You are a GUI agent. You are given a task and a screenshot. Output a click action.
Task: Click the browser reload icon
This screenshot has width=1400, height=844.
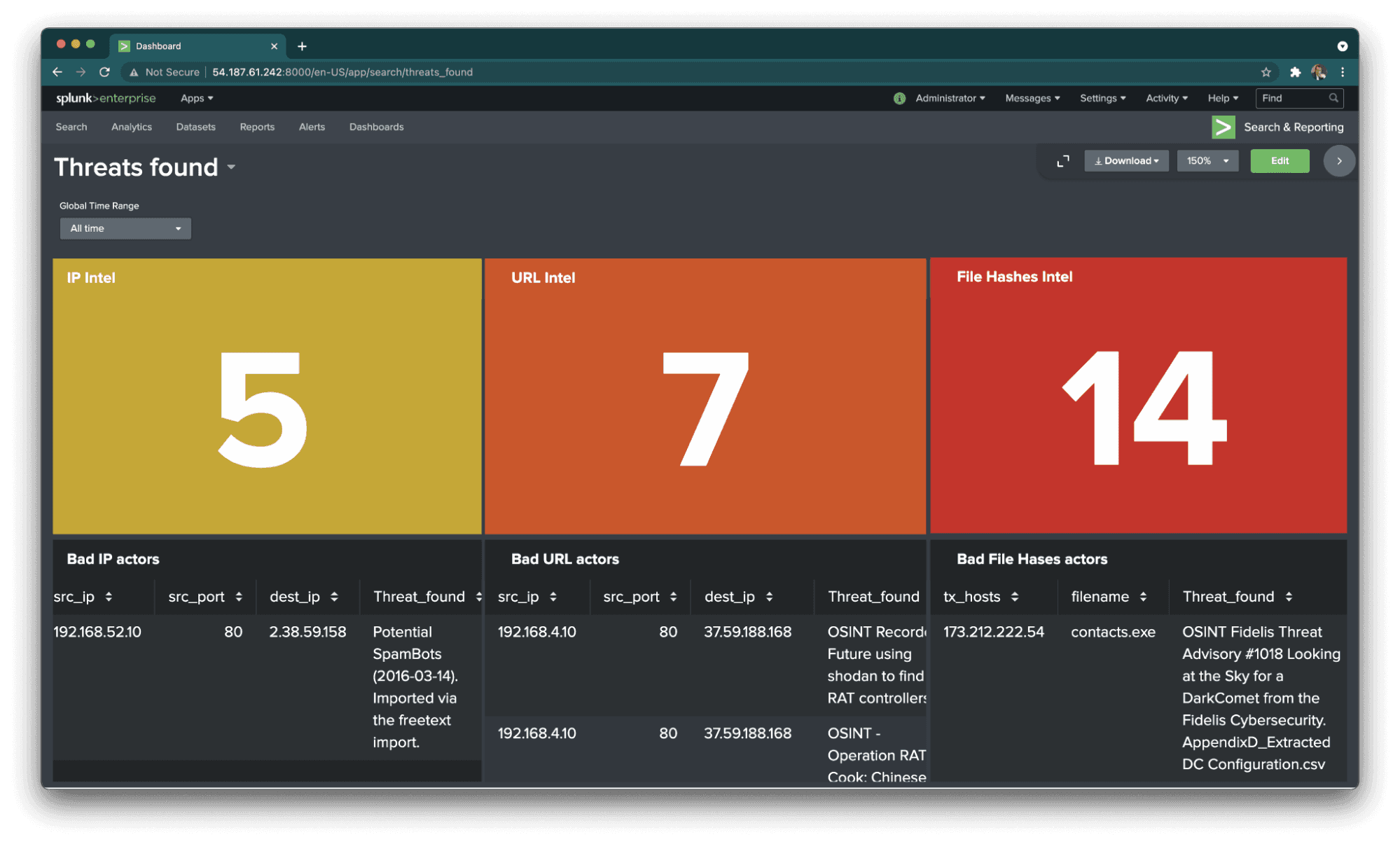point(104,72)
